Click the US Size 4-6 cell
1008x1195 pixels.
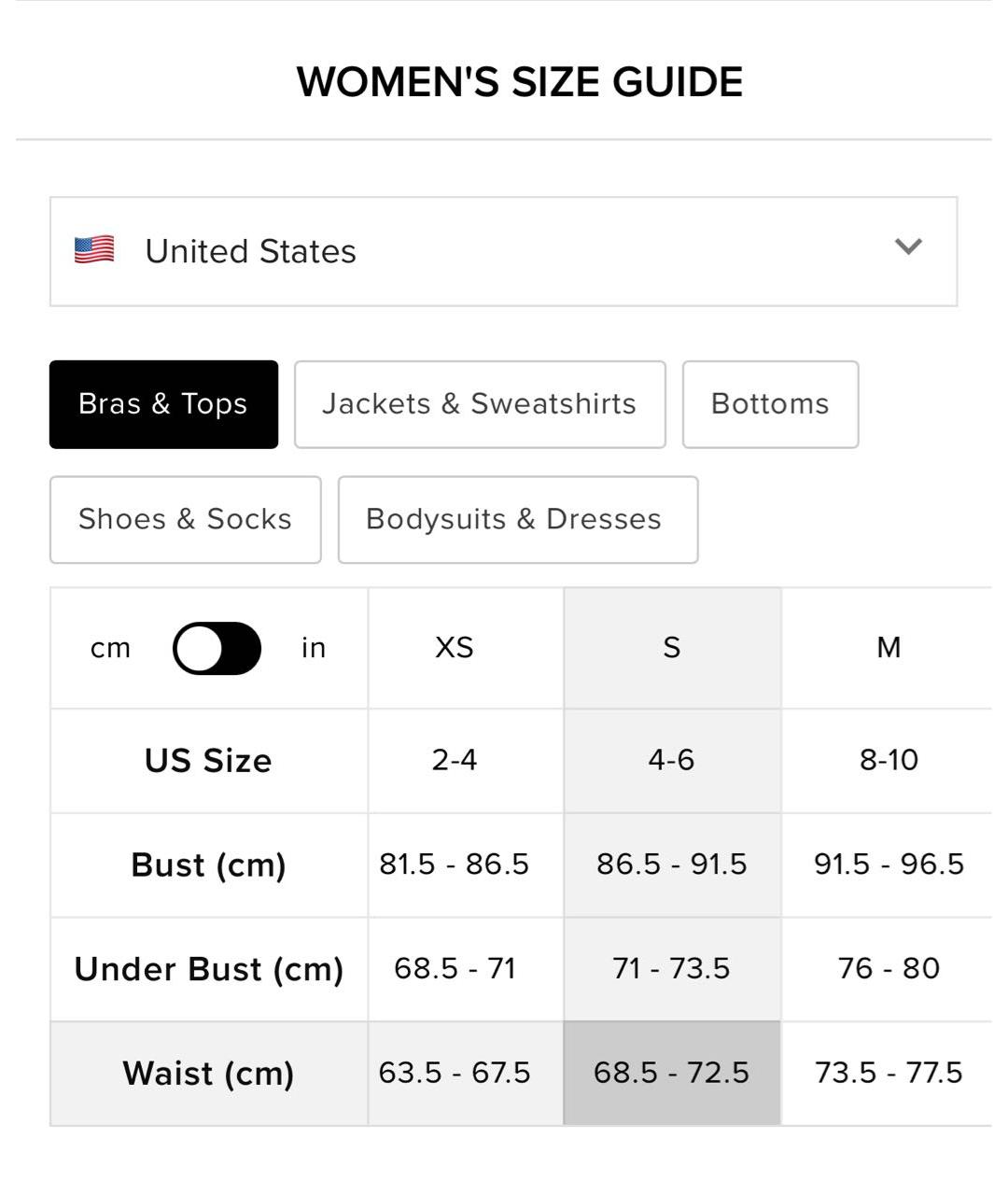pyautogui.click(x=672, y=760)
